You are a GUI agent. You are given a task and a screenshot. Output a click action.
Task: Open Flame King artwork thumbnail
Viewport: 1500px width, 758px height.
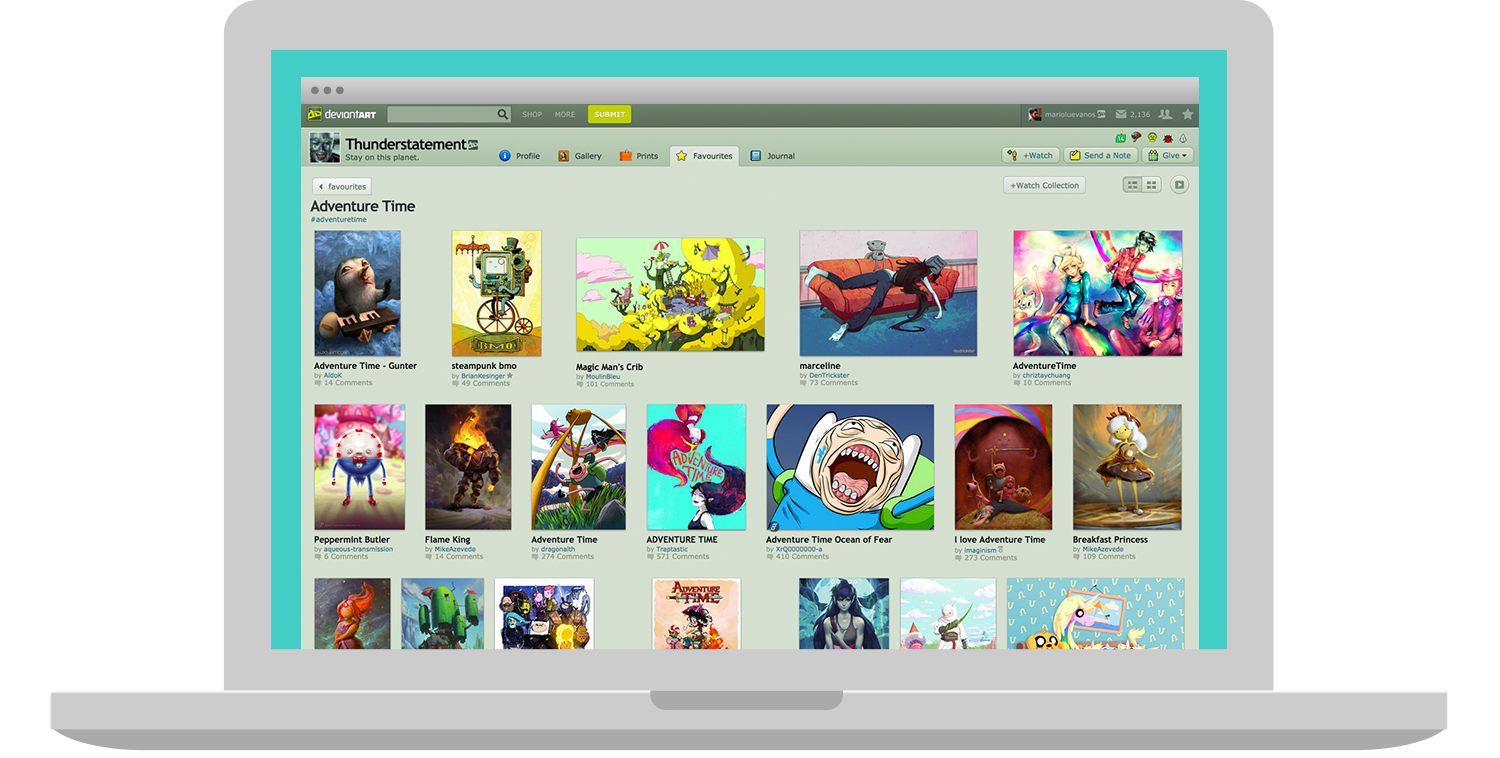468,467
